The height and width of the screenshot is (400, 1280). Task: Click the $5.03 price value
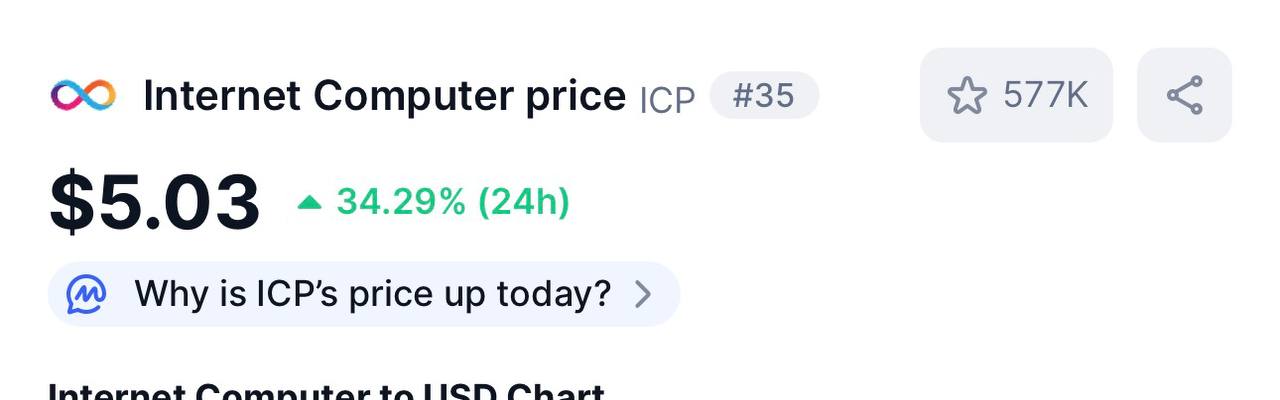click(155, 203)
